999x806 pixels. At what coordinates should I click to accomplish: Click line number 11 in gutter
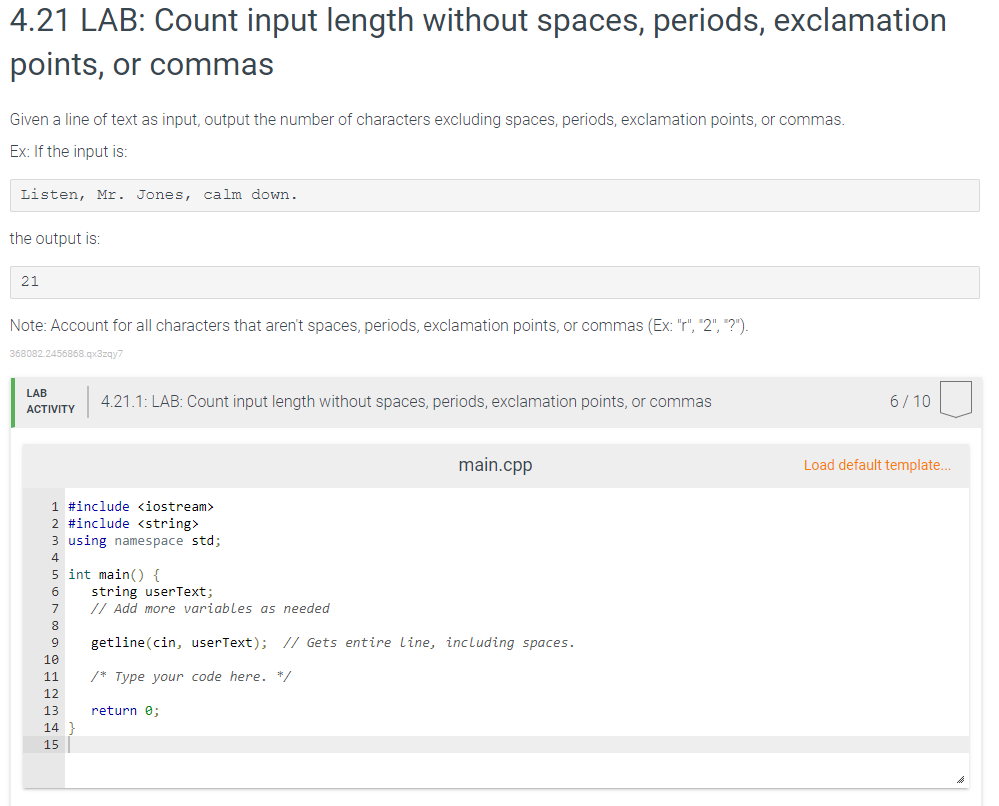click(51, 677)
